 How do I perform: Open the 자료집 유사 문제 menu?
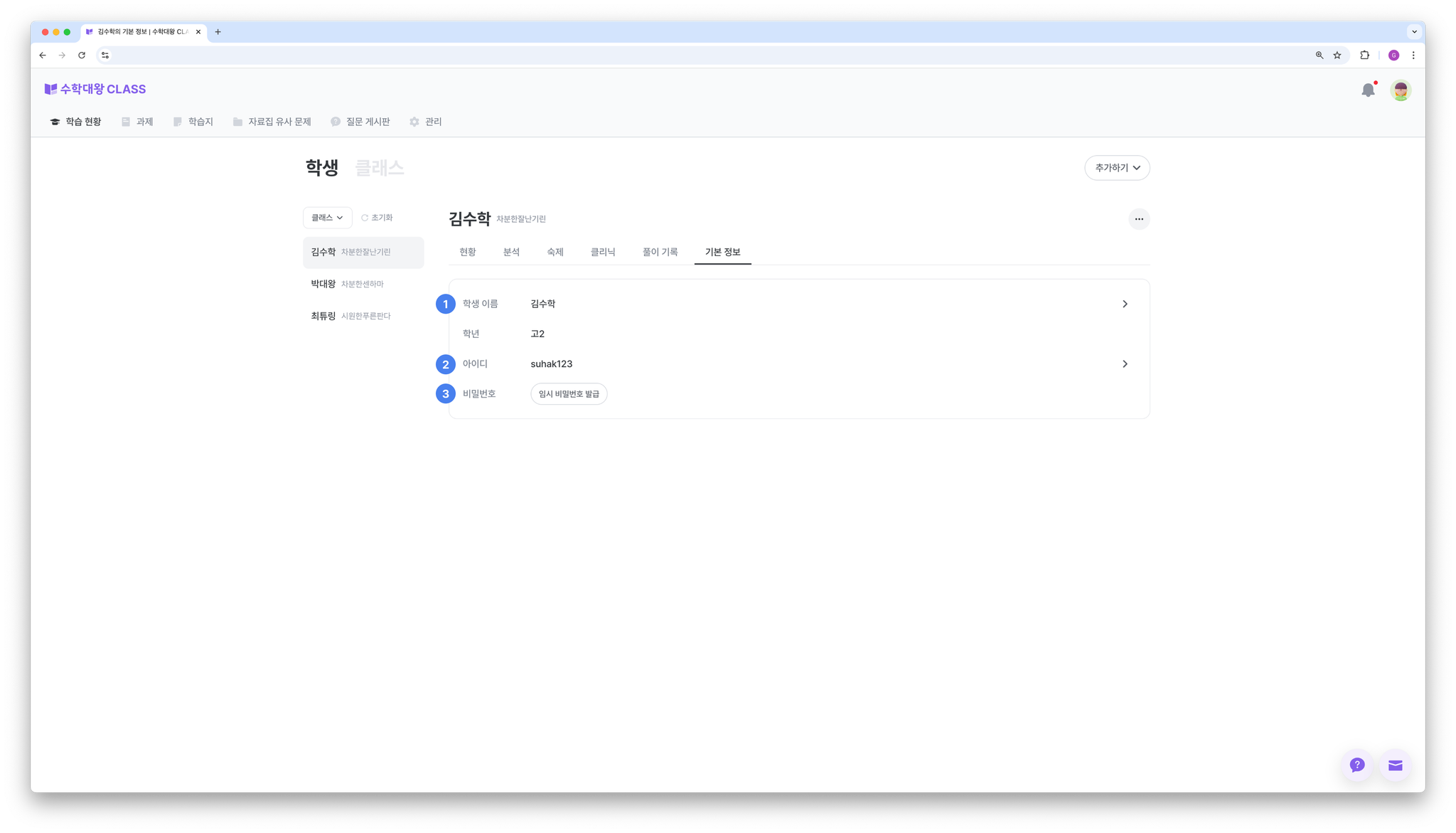pyautogui.click(x=272, y=122)
